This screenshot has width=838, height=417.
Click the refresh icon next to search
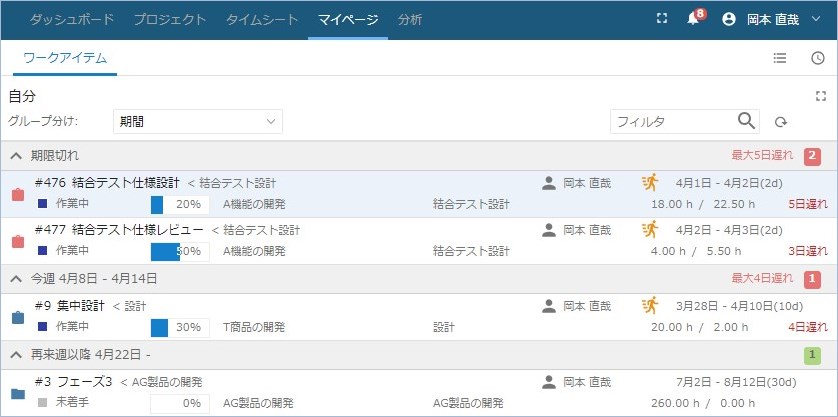781,122
